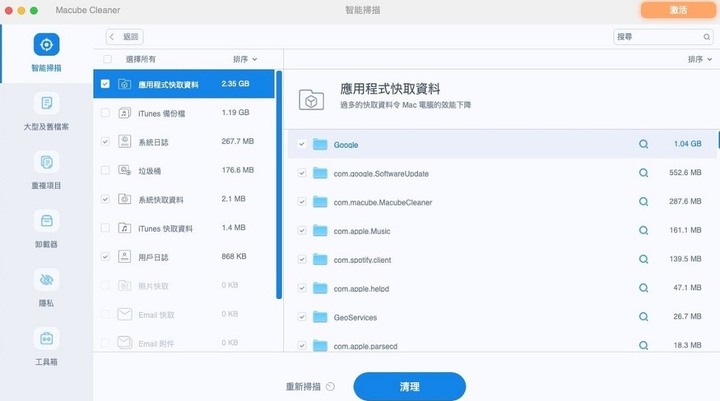The height and width of the screenshot is (401, 720).
Task: Click the com.spotify.client folder icon
Action: 320,260
